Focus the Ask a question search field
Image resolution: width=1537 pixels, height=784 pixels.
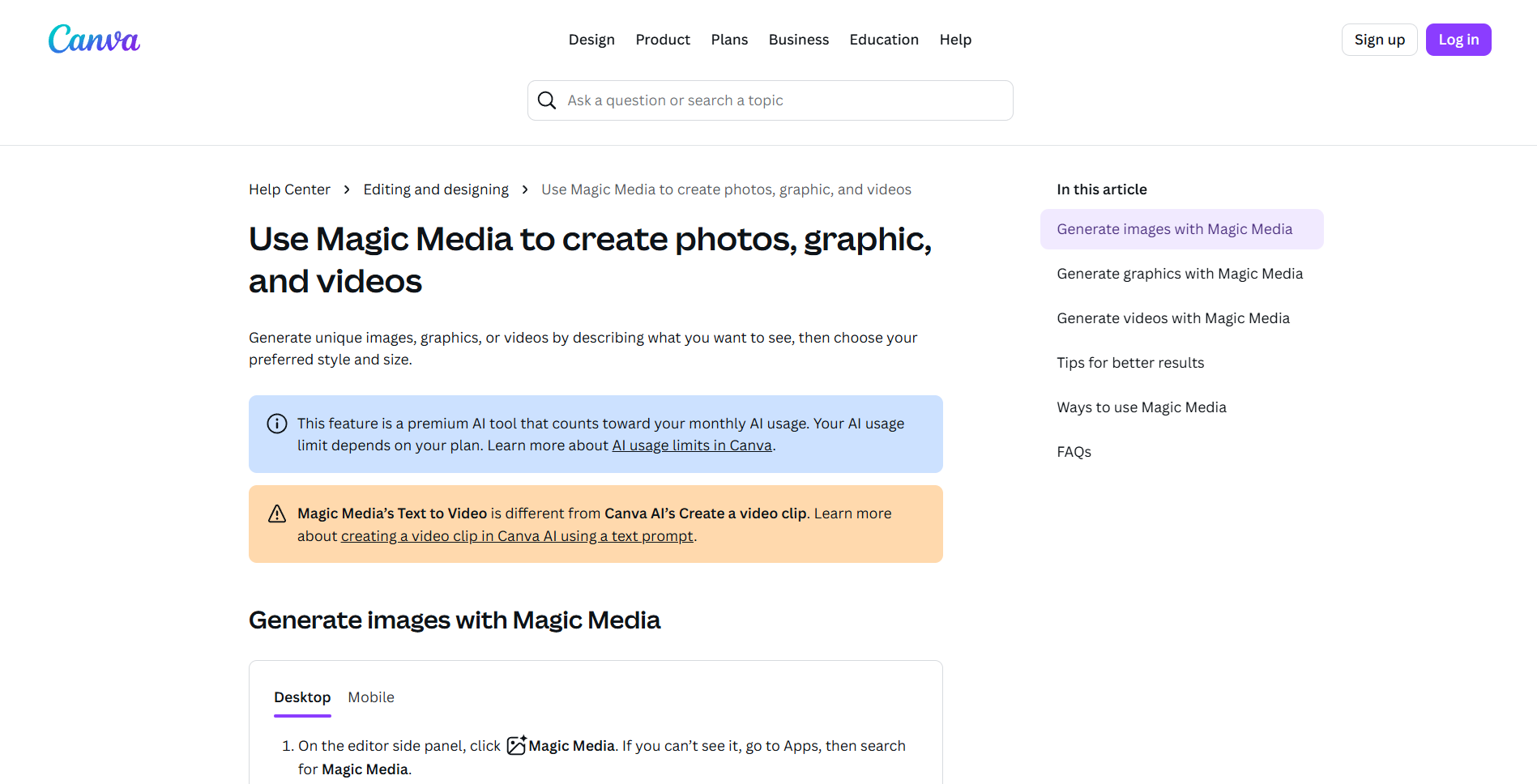pyautogui.click(x=778, y=100)
